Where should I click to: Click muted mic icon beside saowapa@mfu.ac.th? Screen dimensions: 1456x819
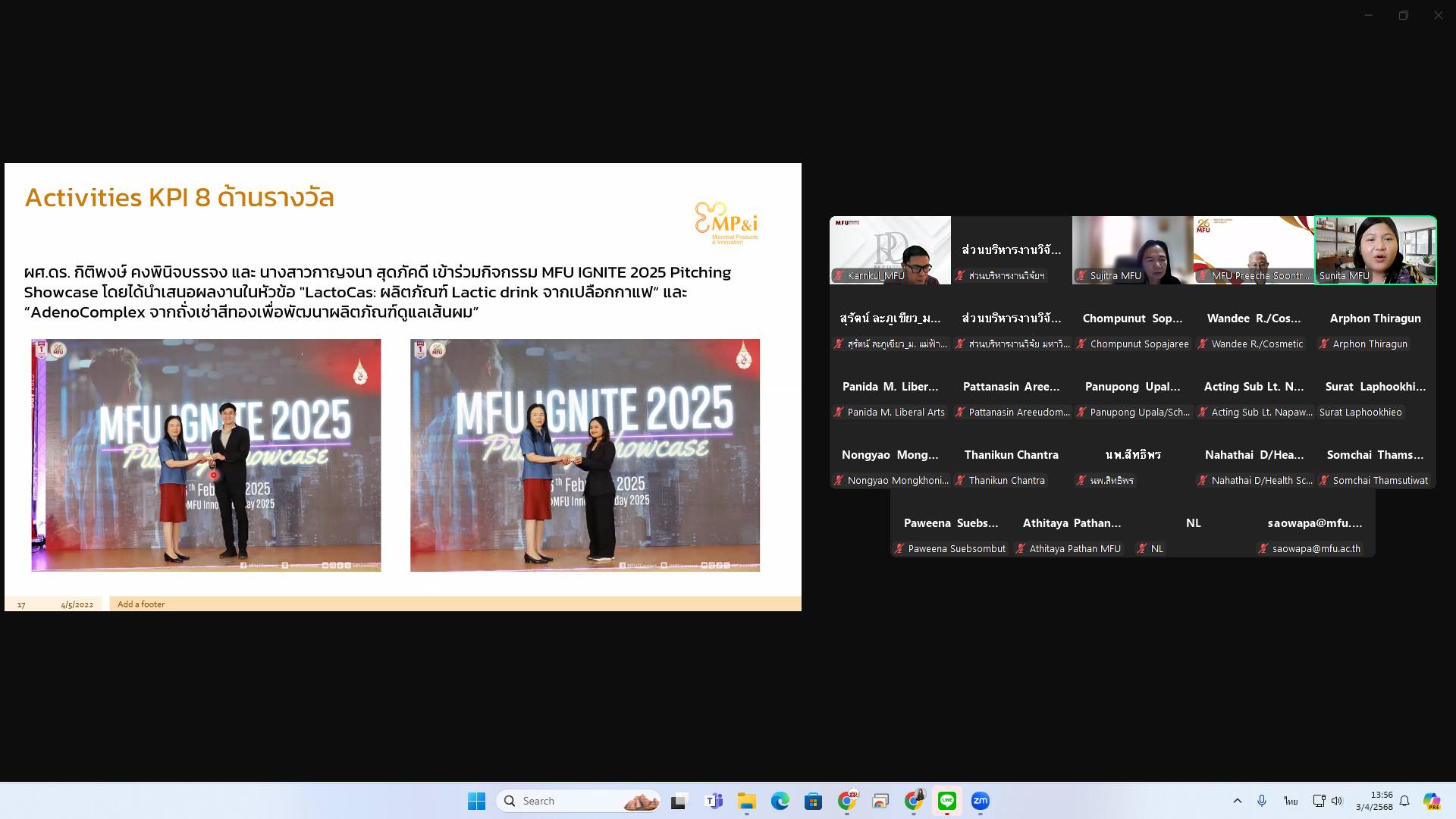pyautogui.click(x=1263, y=549)
